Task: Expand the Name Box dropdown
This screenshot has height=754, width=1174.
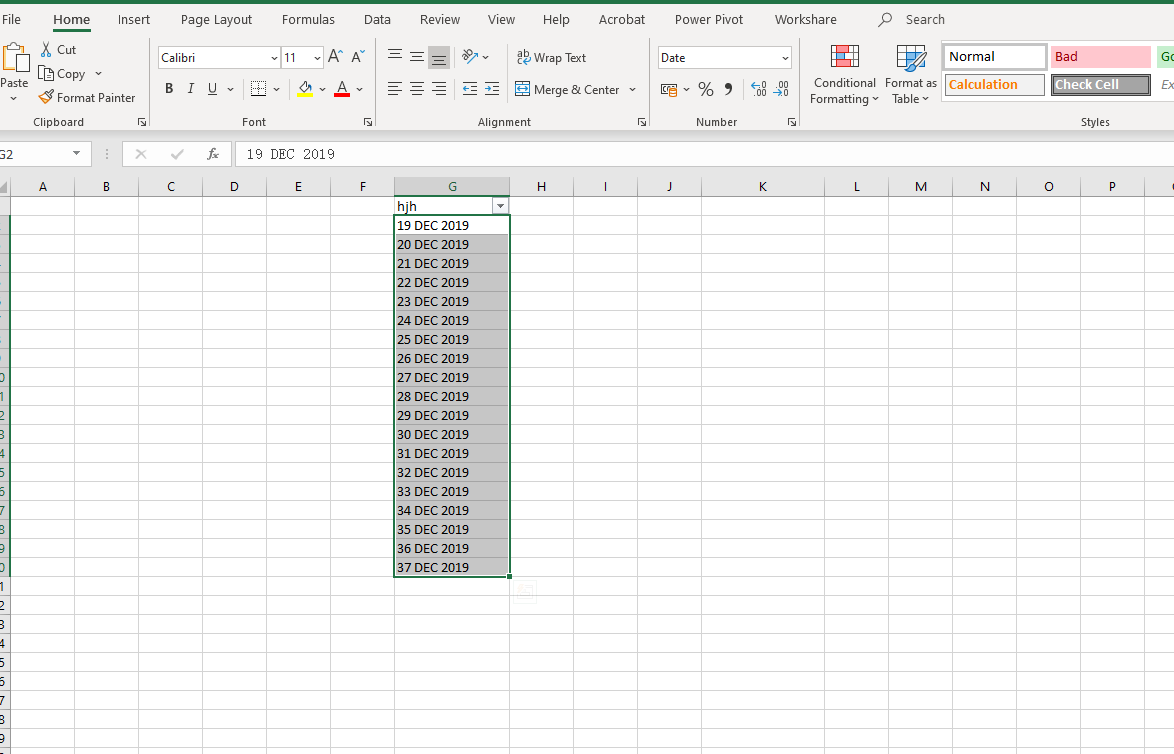Action: tap(76, 153)
